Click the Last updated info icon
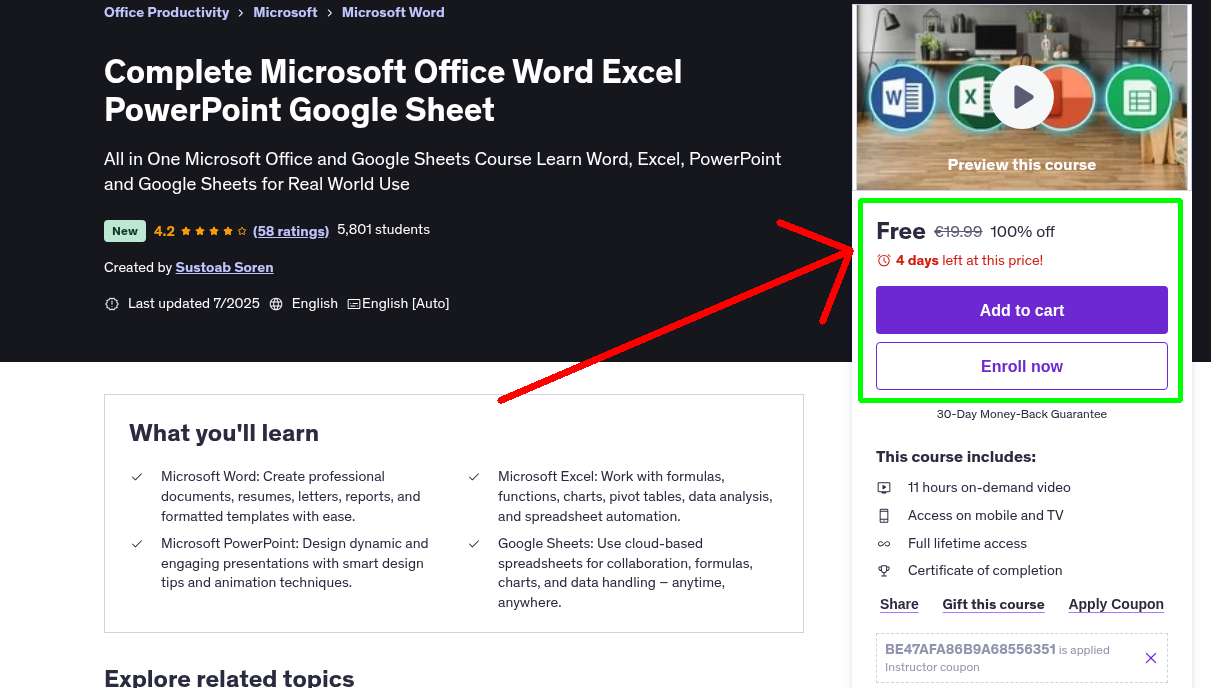This screenshot has height=688, width=1211. tap(112, 304)
